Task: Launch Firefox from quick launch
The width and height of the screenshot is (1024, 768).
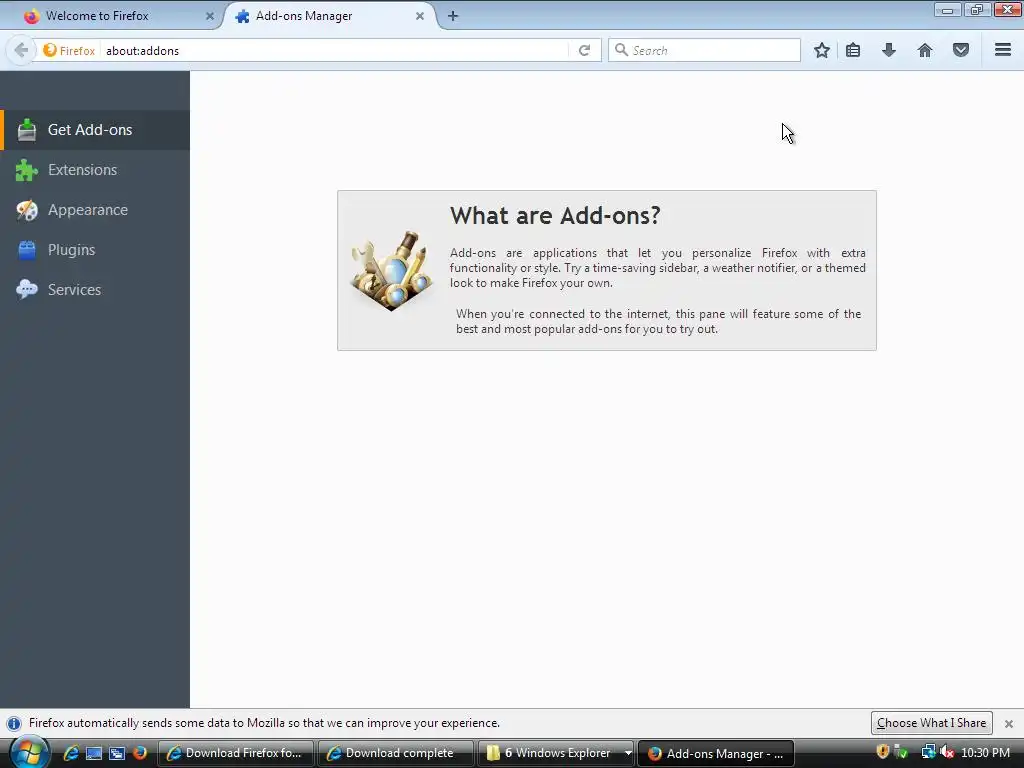Action: point(139,753)
